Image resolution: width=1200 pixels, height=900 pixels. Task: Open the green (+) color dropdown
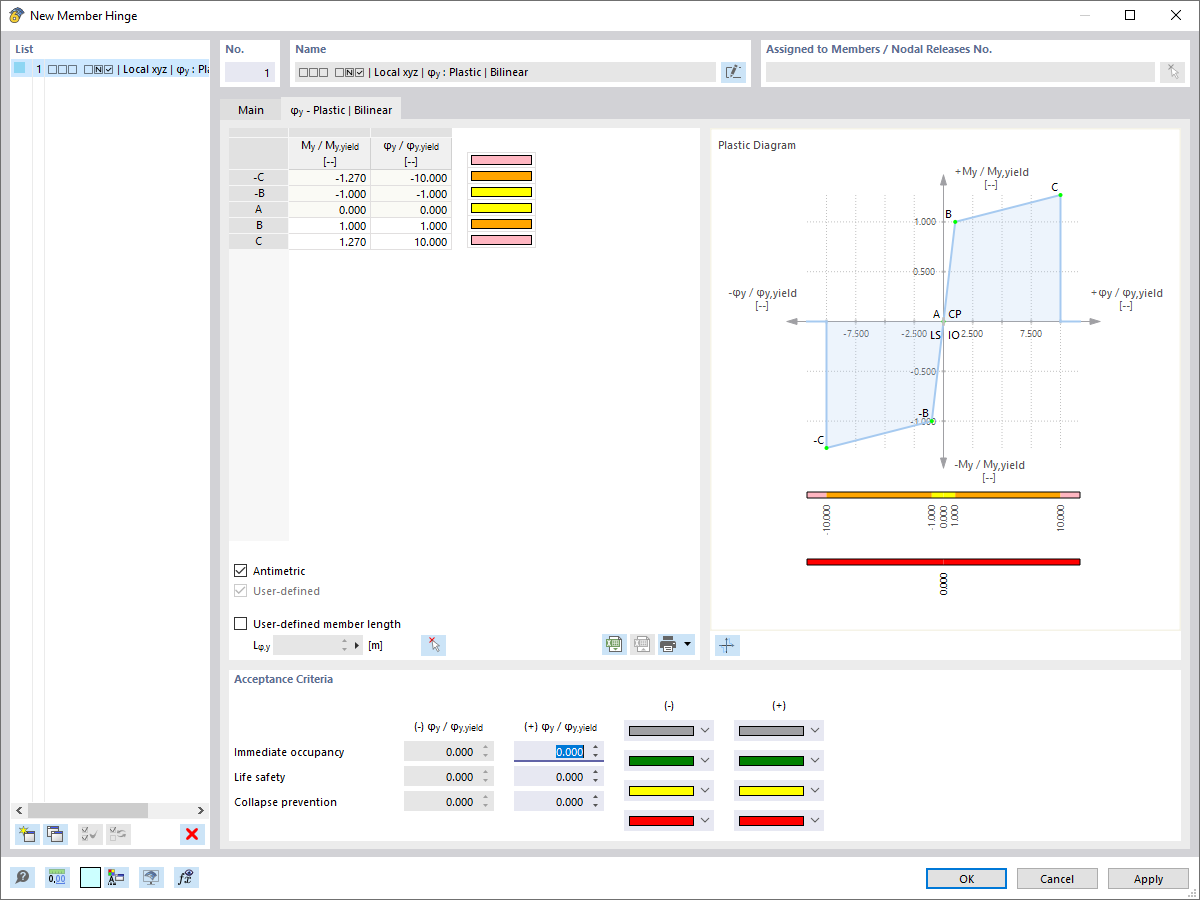(x=815, y=761)
